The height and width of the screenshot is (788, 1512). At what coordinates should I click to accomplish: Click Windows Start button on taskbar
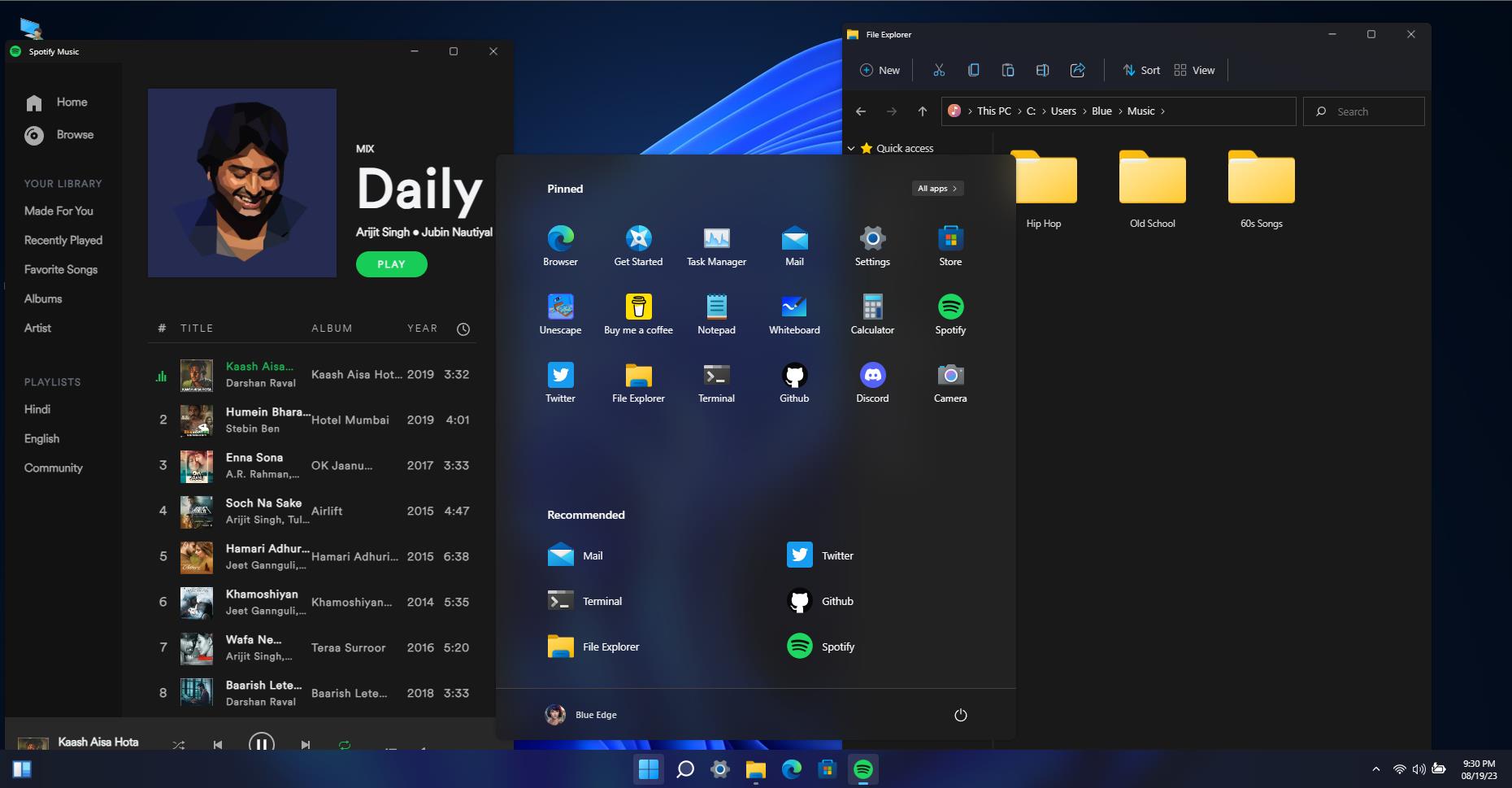pyautogui.click(x=648, y=769)
